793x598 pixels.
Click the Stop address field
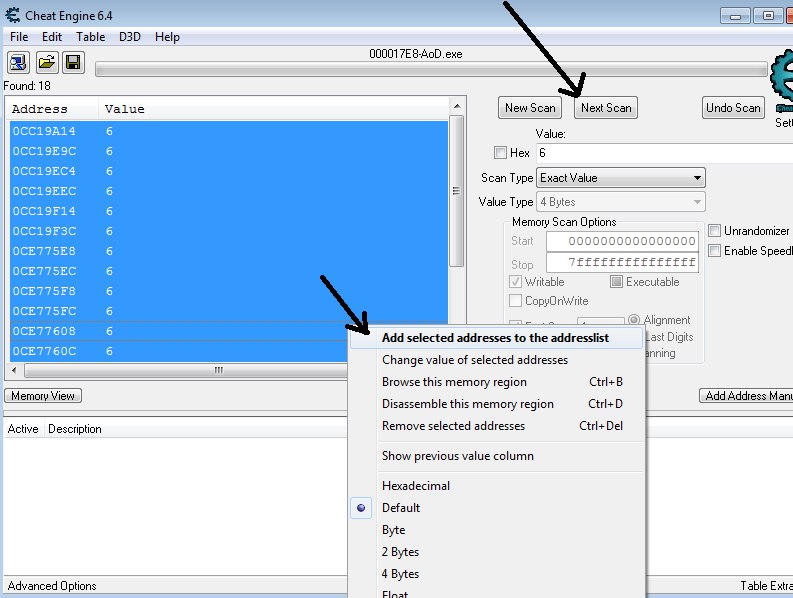point(623,262)
